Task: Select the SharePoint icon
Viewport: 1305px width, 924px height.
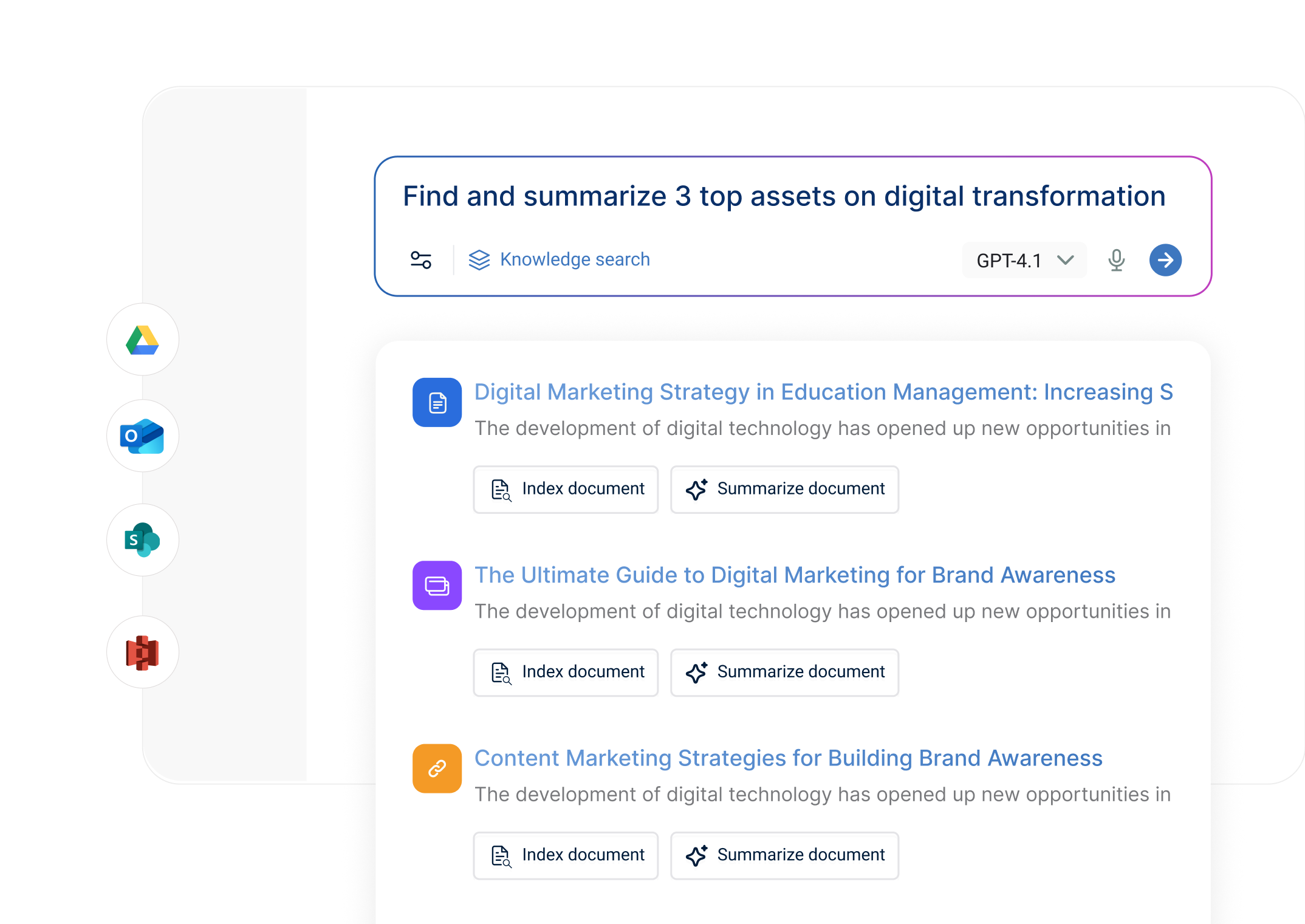Action: tap(142, 540)
